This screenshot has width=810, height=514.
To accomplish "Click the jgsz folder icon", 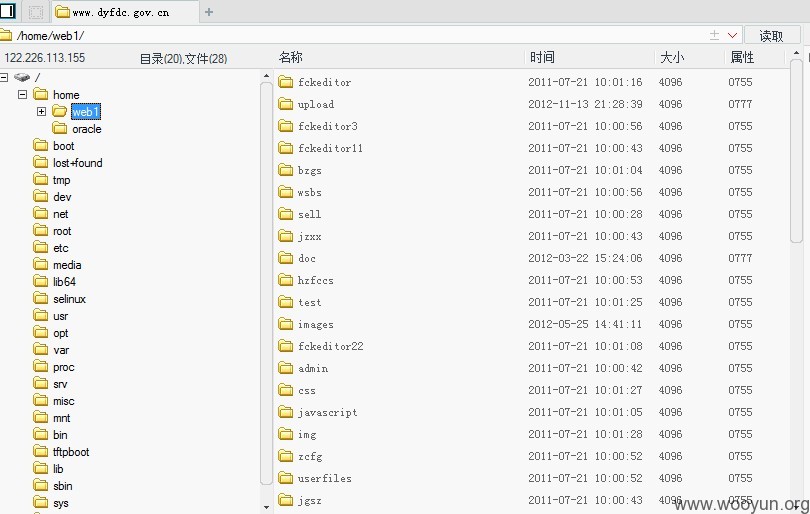I will 286,500.
